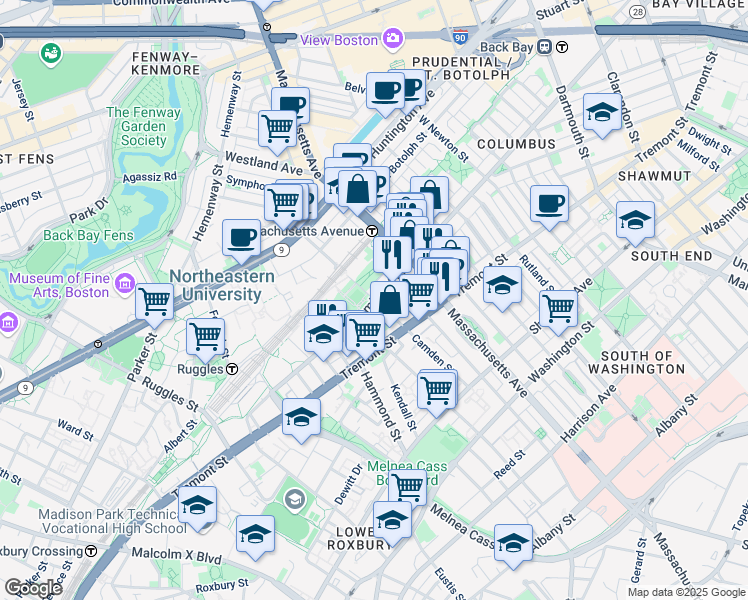Image resolution: width=748 pixels, height=600 pixels.
Task: Click the Dartmouth St street label
Action: 572,122
